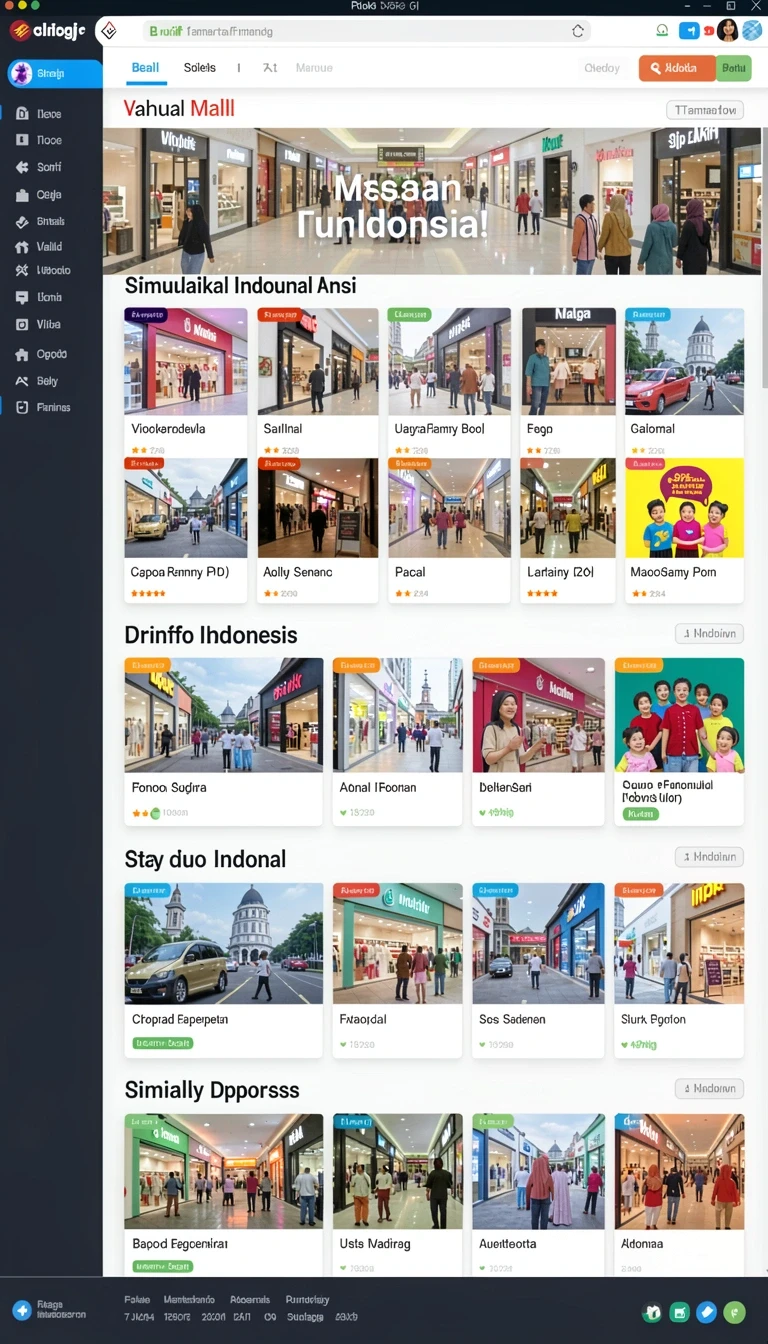The width and height of the screenshot is (768, 1344).
Task: Open the Adoniaa store card
Action: (679, 1195)
